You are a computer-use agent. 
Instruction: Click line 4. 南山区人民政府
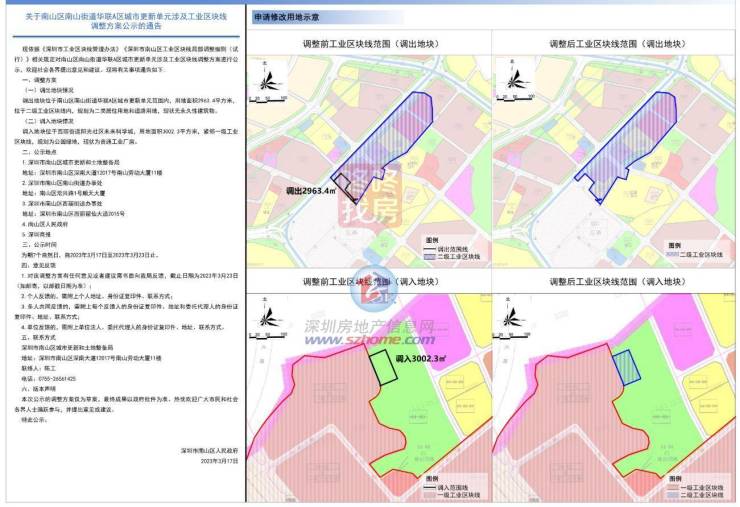tap(45, 224)
